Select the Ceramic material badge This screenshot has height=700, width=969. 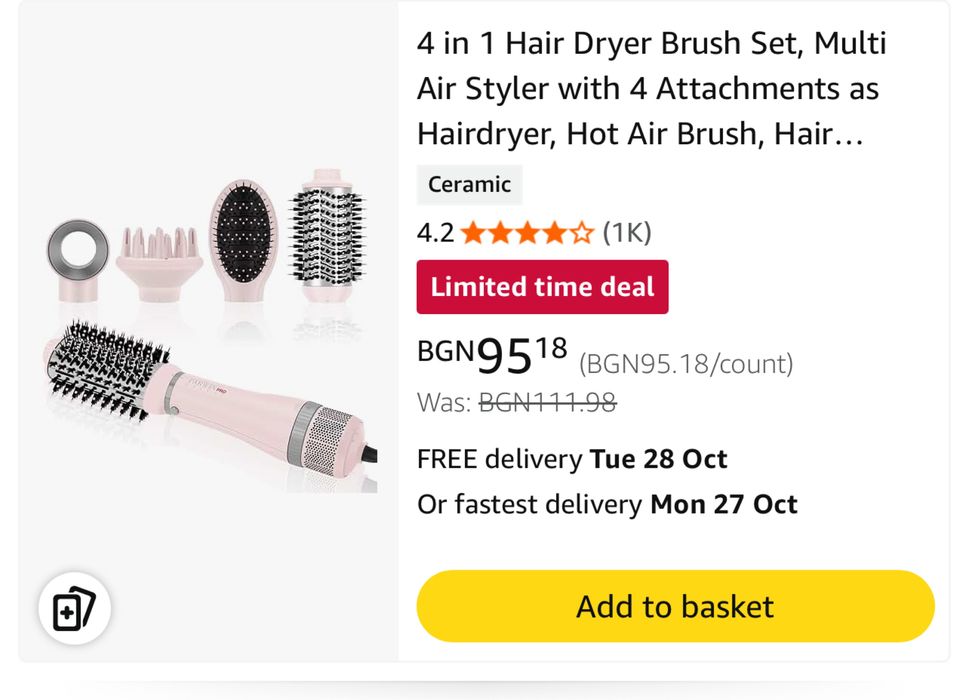[469, 184]
